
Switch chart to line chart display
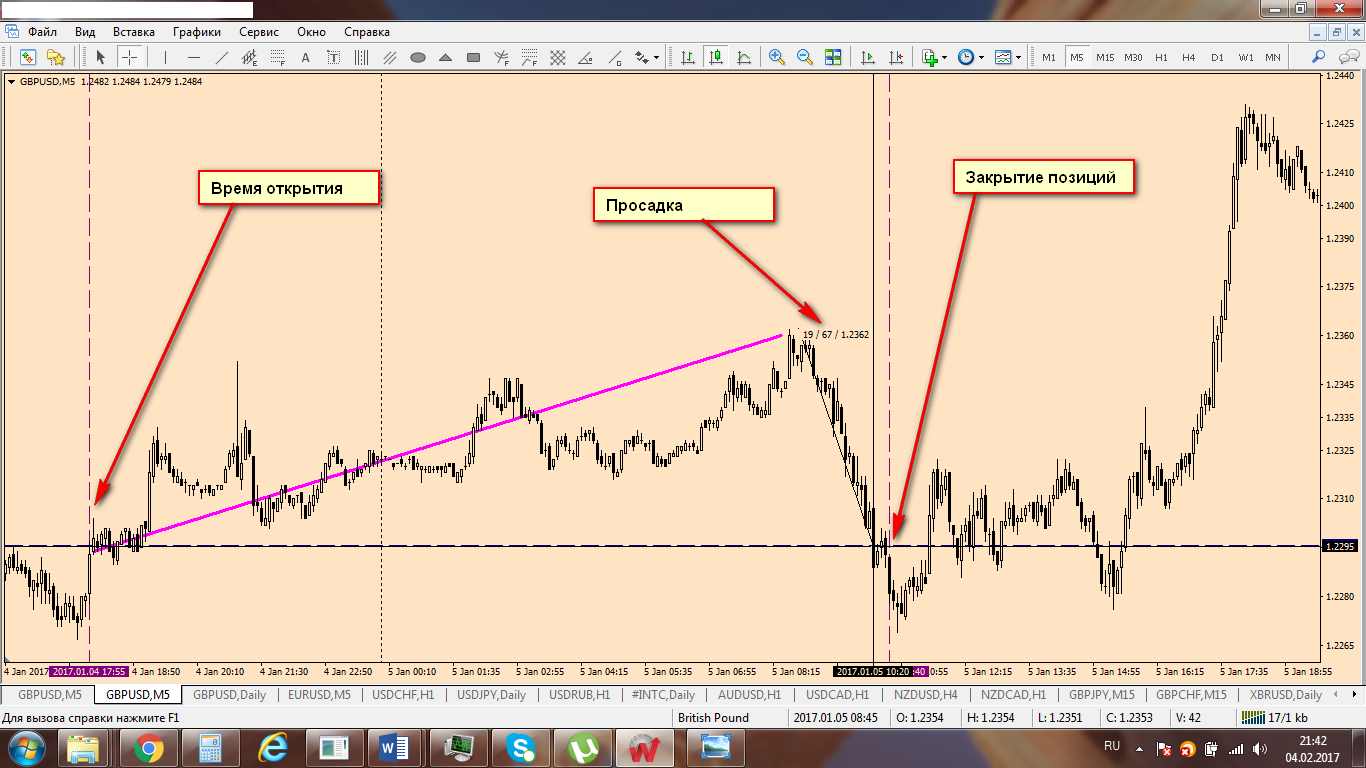(744, 57)
